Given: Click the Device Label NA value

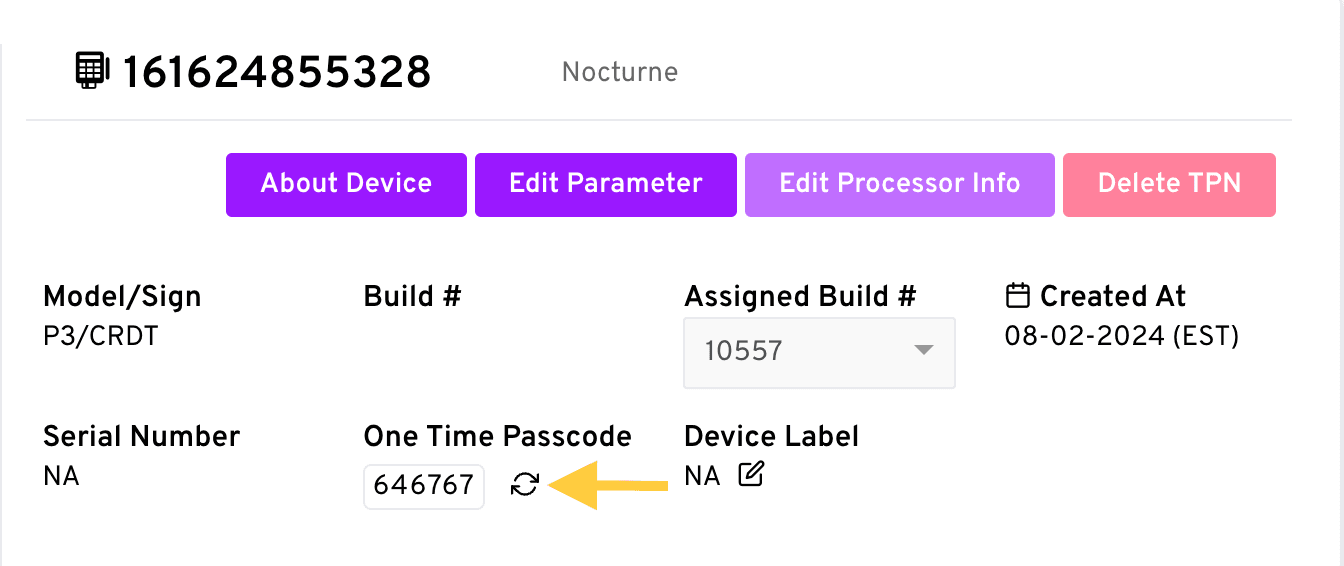Looking at the screenshot, I should point(702,477).
